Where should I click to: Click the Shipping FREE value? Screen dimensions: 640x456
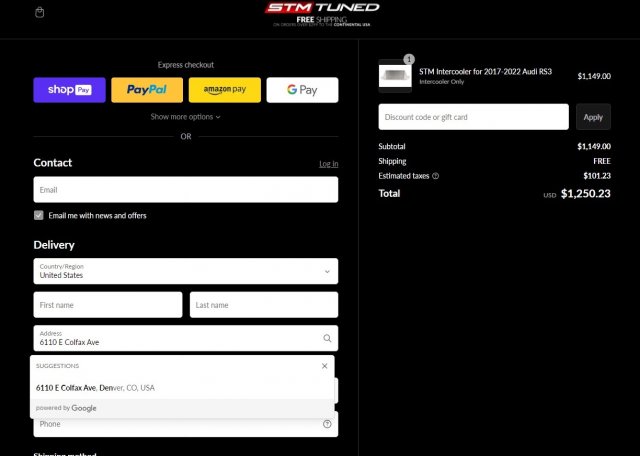[x=602, y=161]
